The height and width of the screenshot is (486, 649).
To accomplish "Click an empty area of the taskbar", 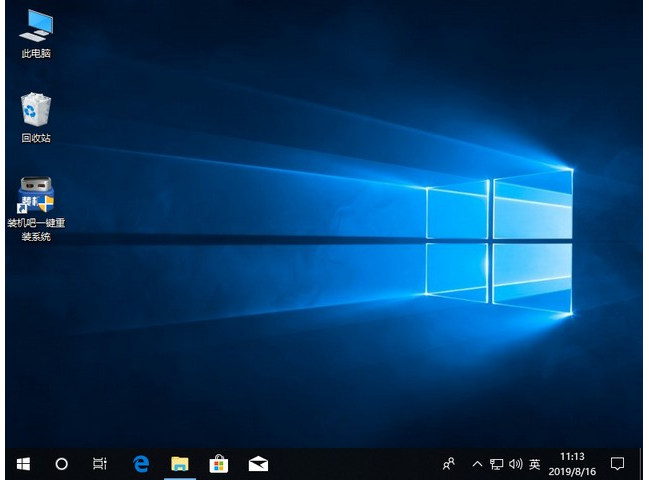I will pyautogui.click(x=350, y=464).
